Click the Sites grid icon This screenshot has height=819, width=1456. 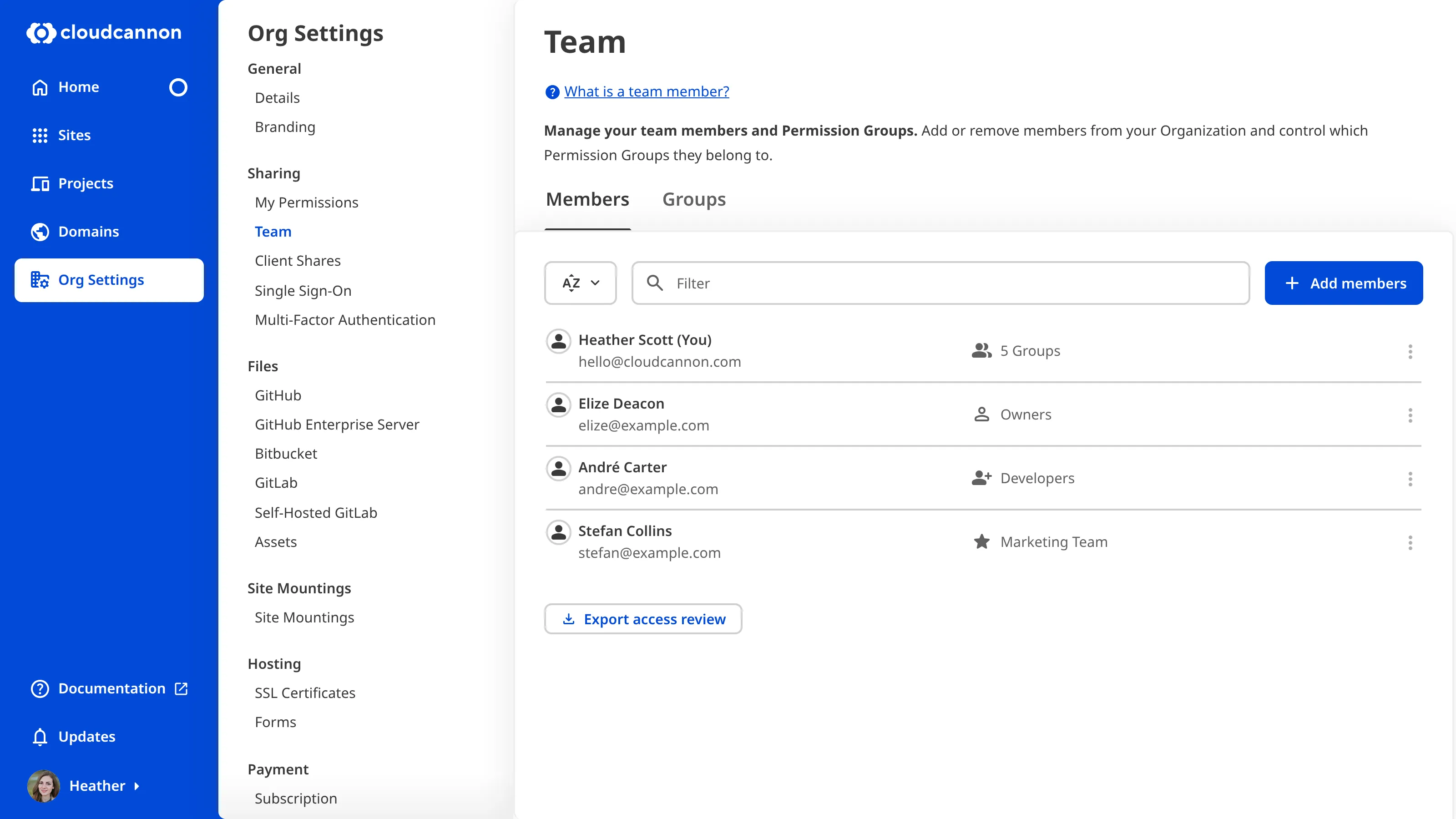click(40, 135)
